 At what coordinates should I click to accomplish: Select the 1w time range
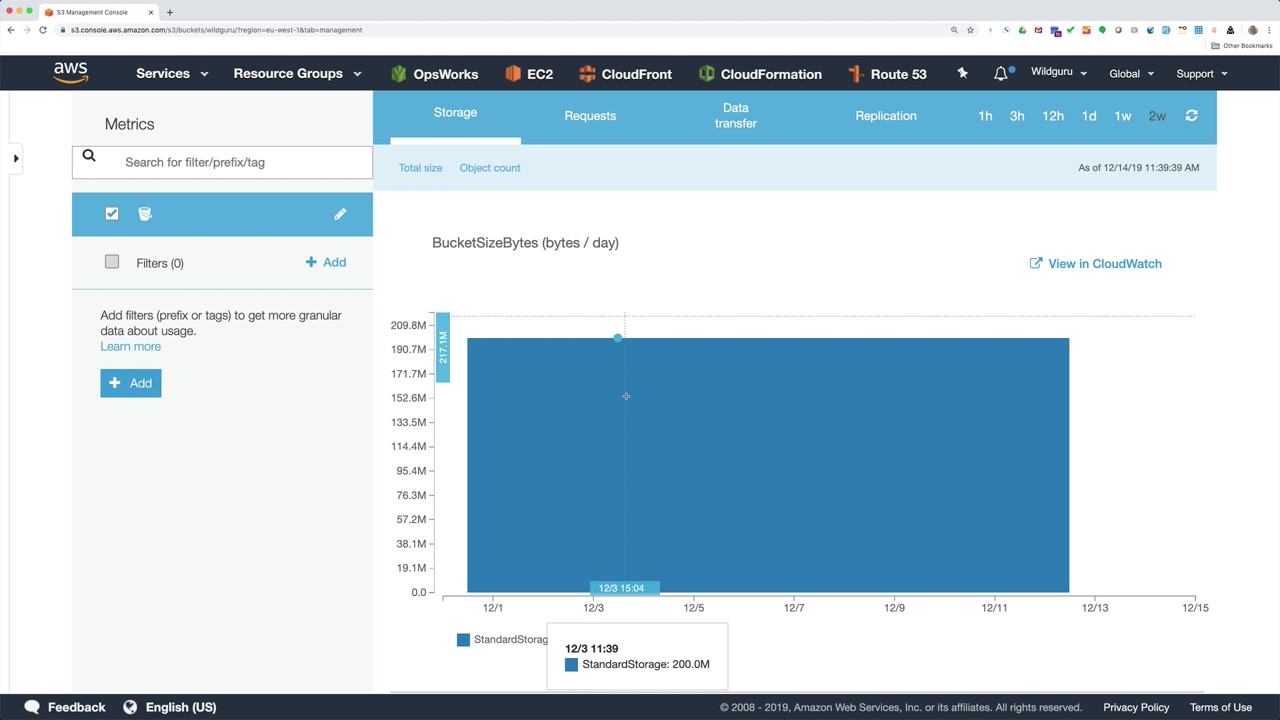pyautogui.click(x=1123, y=116)
